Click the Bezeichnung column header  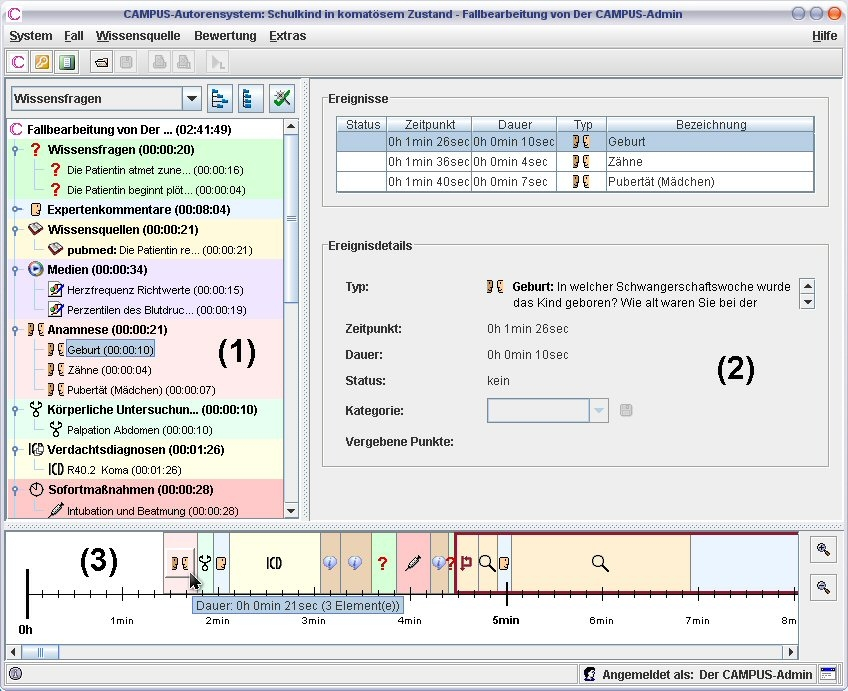point(711,124)
